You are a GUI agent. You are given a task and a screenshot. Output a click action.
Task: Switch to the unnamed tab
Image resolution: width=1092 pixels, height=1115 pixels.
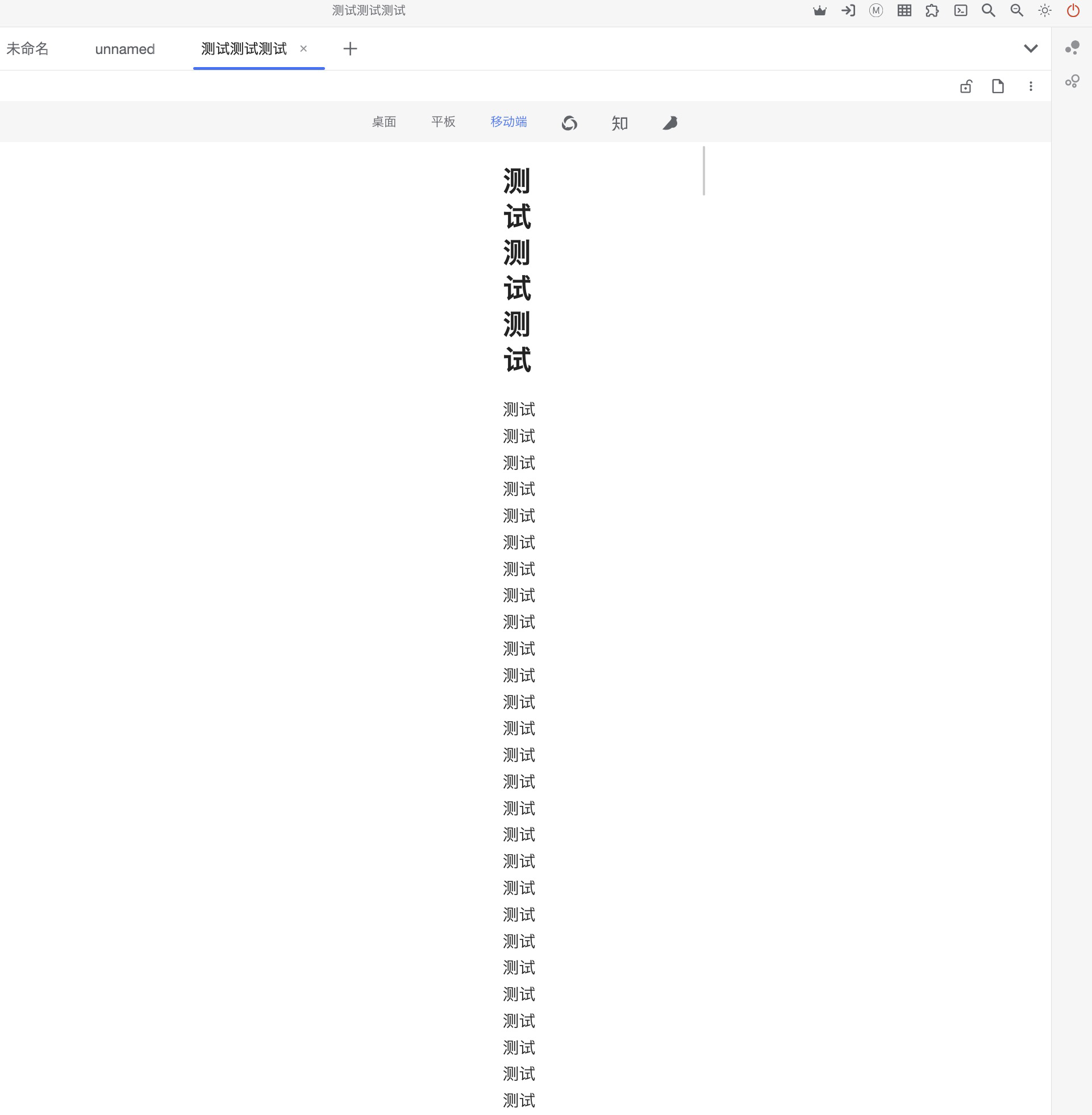[x=124, y=49]
